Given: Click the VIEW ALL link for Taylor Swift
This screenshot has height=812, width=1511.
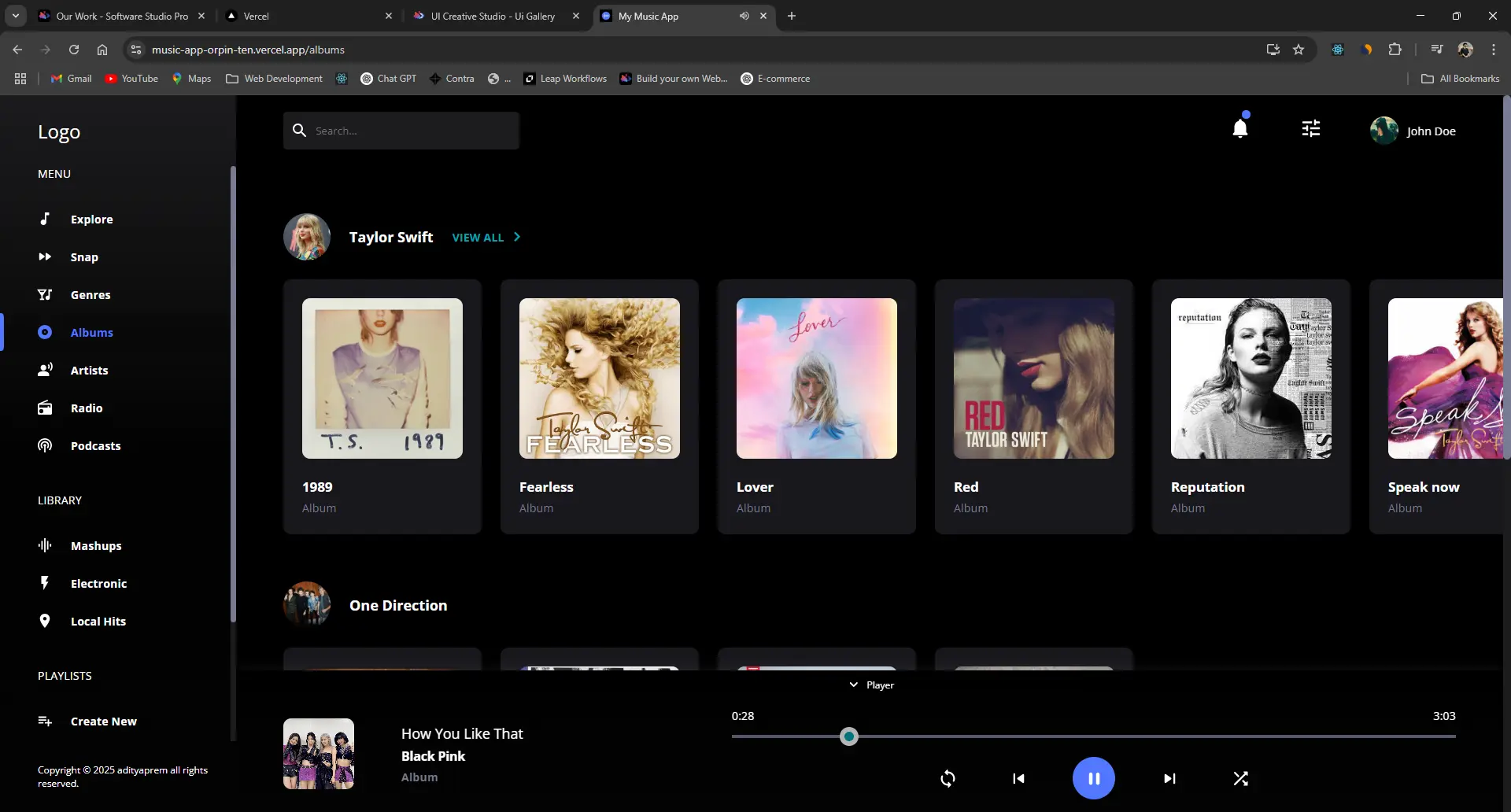Looking at the screenshot, I should 478,237.
